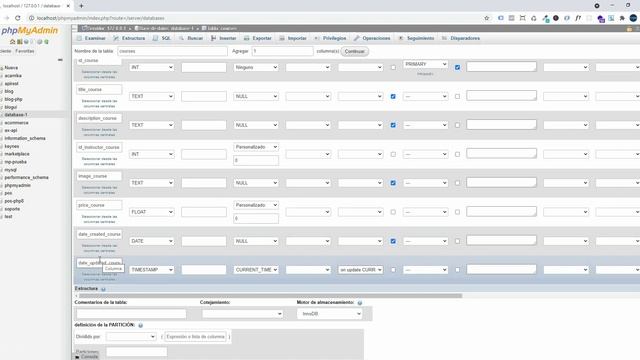Click the dark round red-dot extension icon
Viewport: 640px width, 360px height.
[x=556, y=18]
